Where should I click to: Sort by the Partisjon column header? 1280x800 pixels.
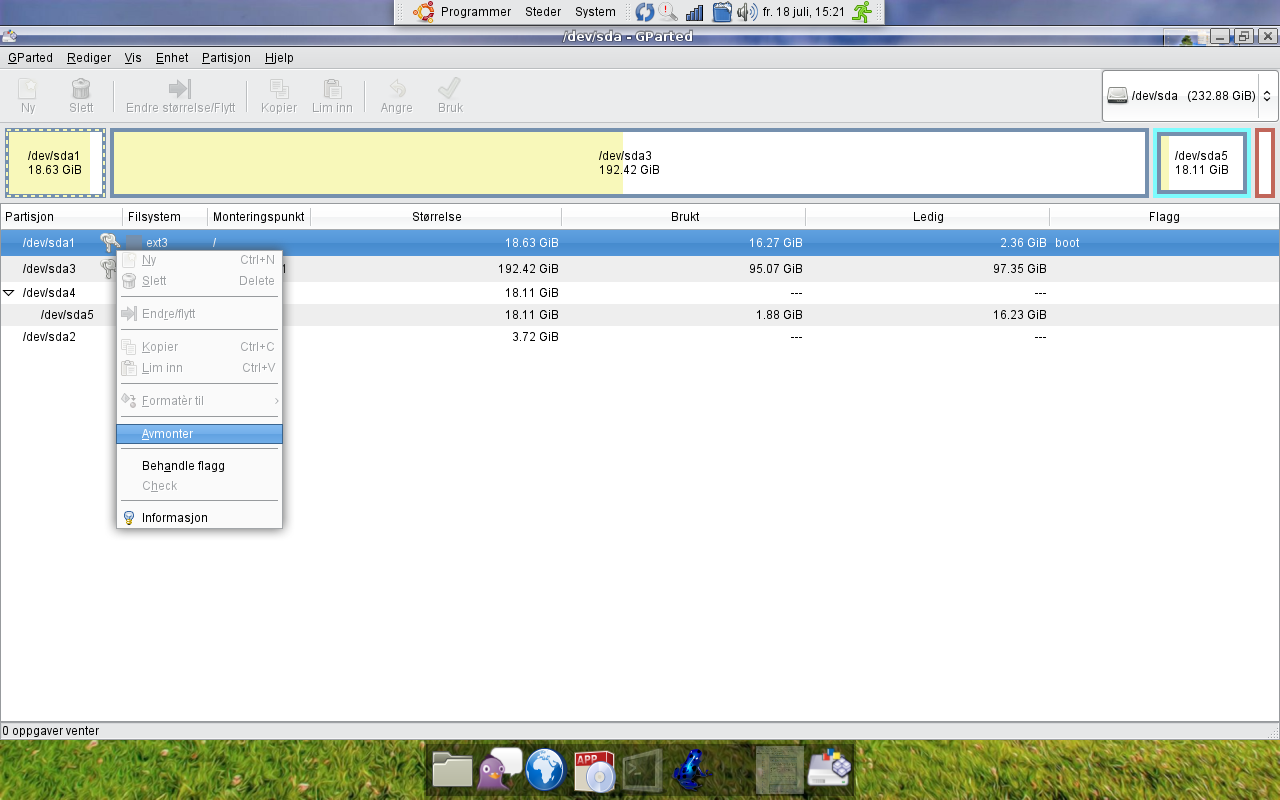pyautogui.click(x=61, y=217)
